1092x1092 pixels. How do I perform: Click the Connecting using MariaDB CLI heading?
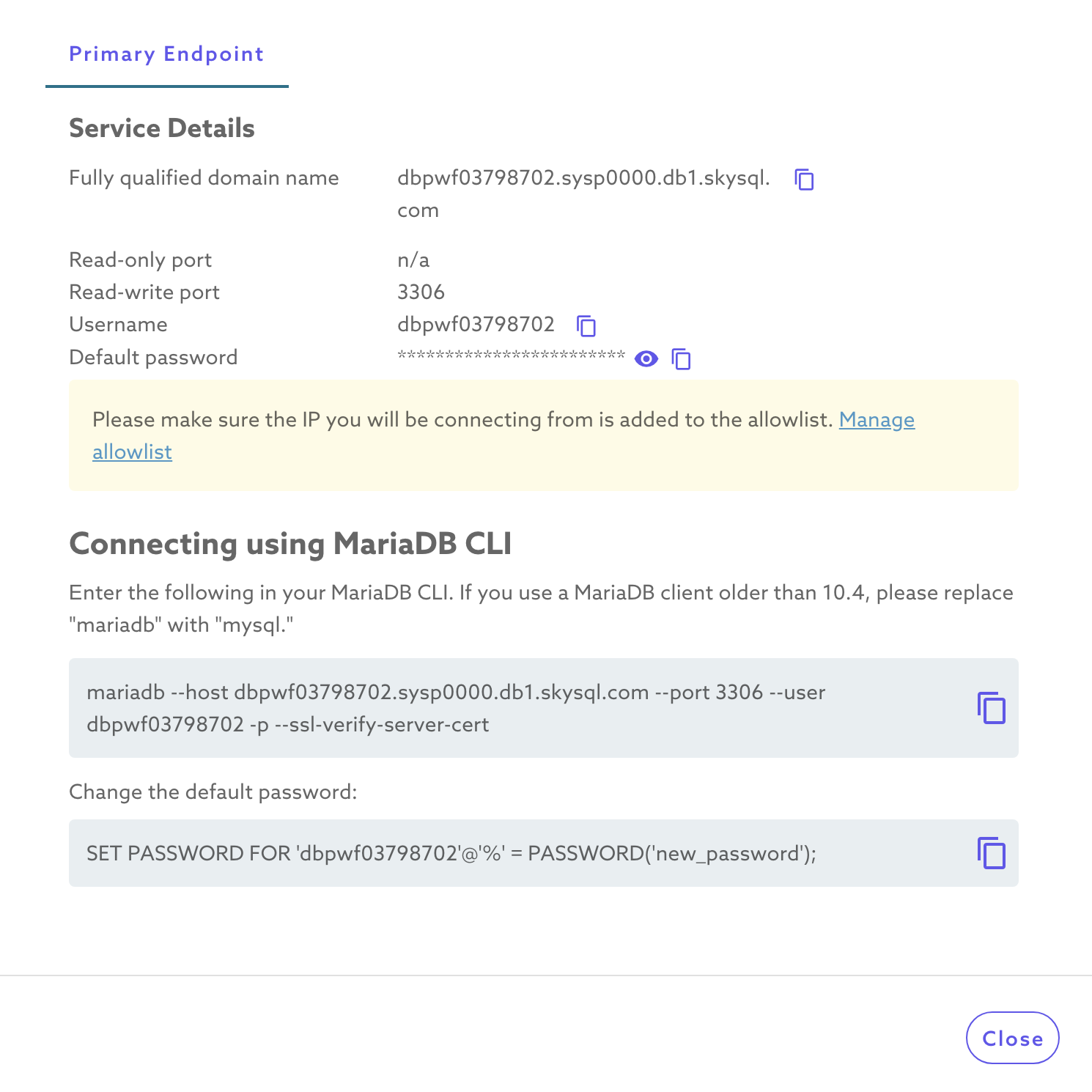point(290,544)
